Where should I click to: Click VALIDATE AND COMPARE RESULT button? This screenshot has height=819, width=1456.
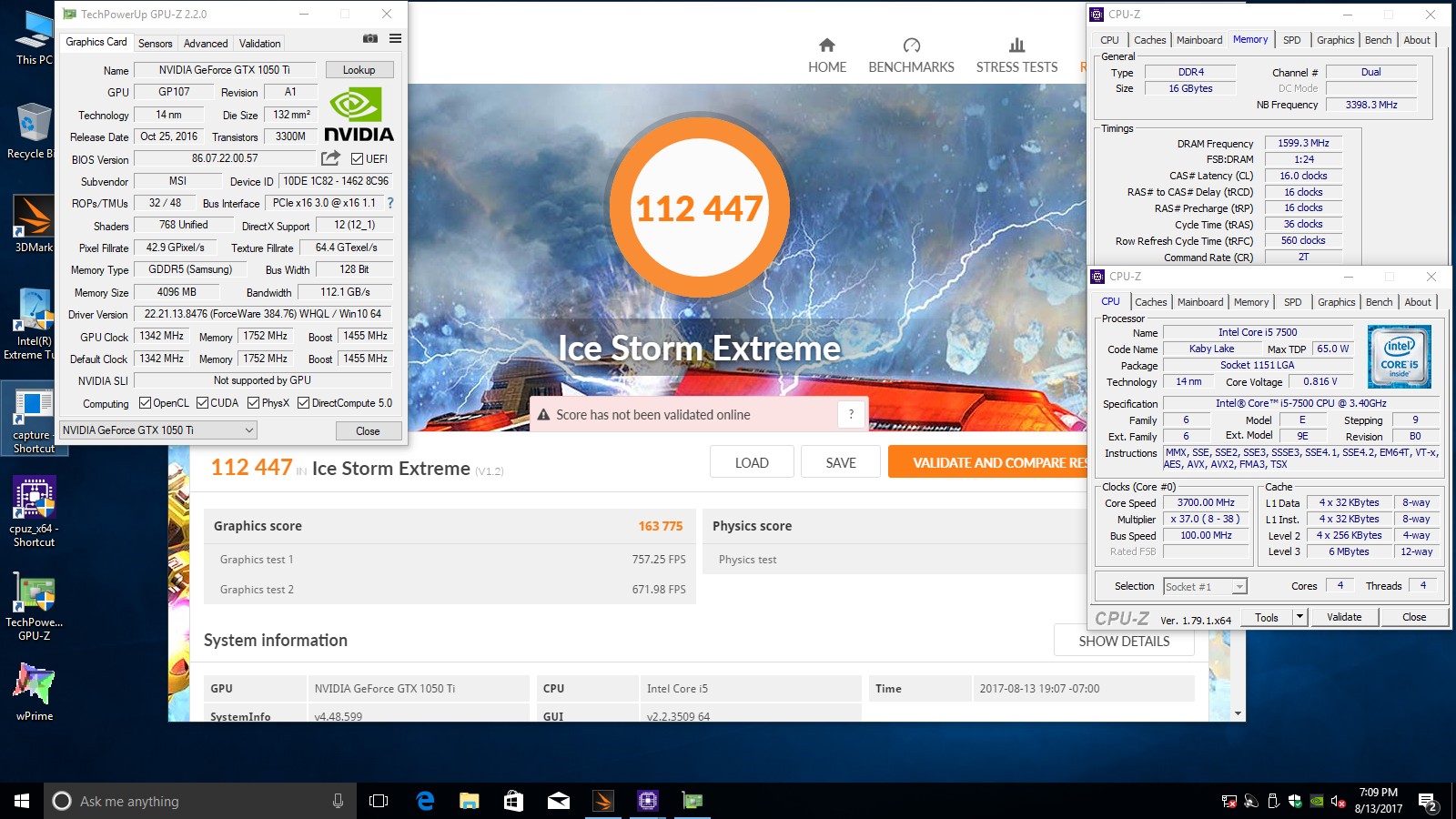click(988, 462)
